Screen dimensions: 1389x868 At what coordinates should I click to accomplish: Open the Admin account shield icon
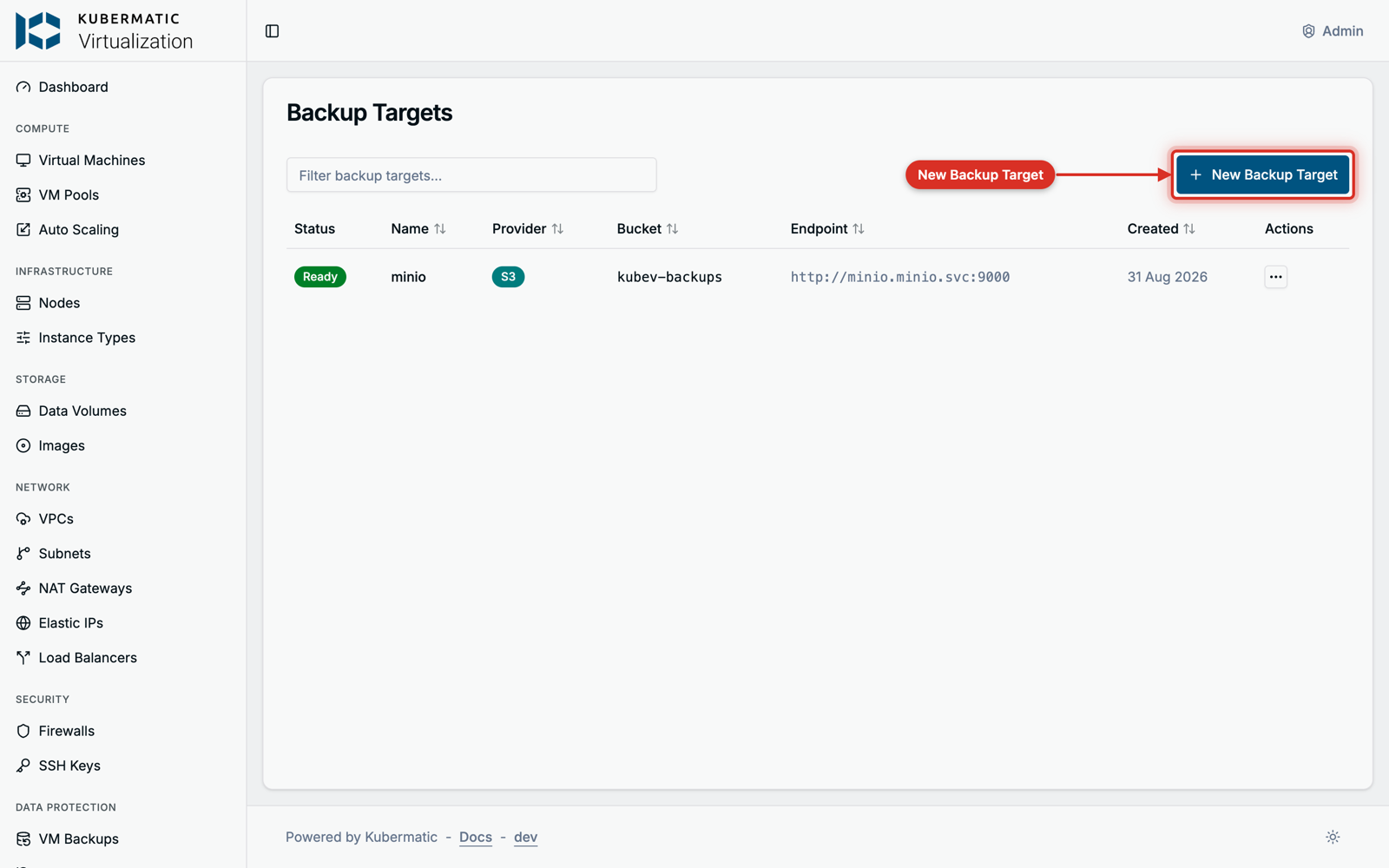pos(1308,31)
